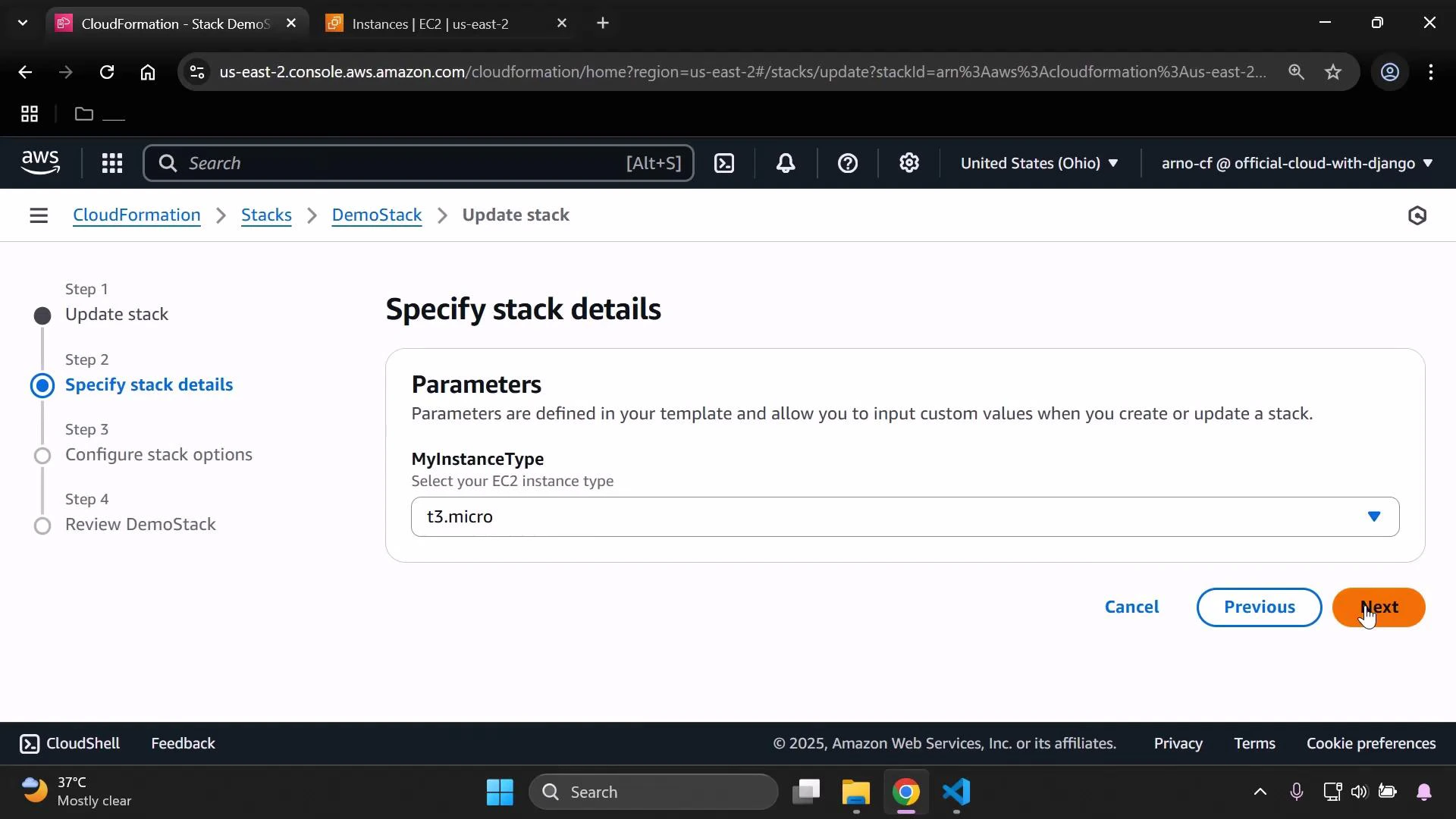The image size is (1456, 819).
Task: Open the Amazon Q assistant hexagon icon
Action: pos(1417,215)
